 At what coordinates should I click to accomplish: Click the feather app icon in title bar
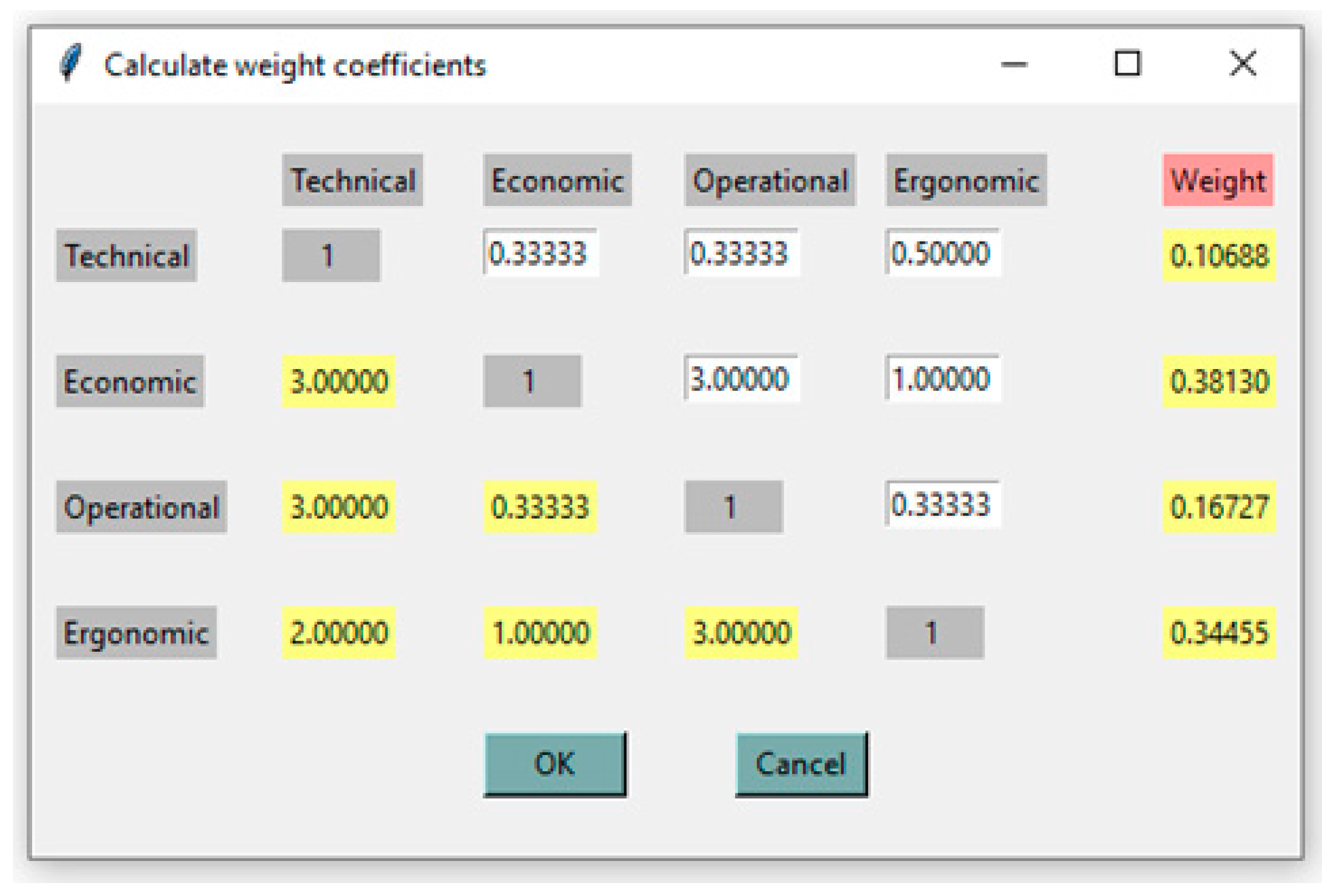(72, 63)
